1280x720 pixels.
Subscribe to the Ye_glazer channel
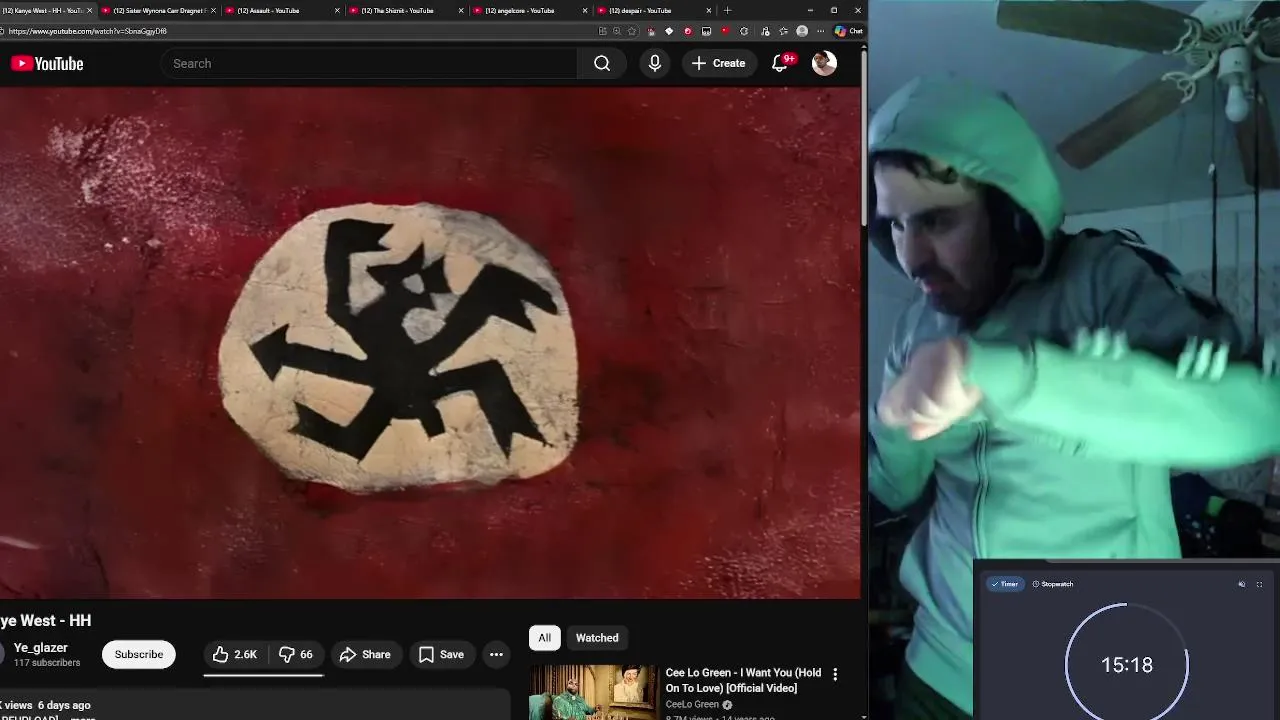click(138, 654)
